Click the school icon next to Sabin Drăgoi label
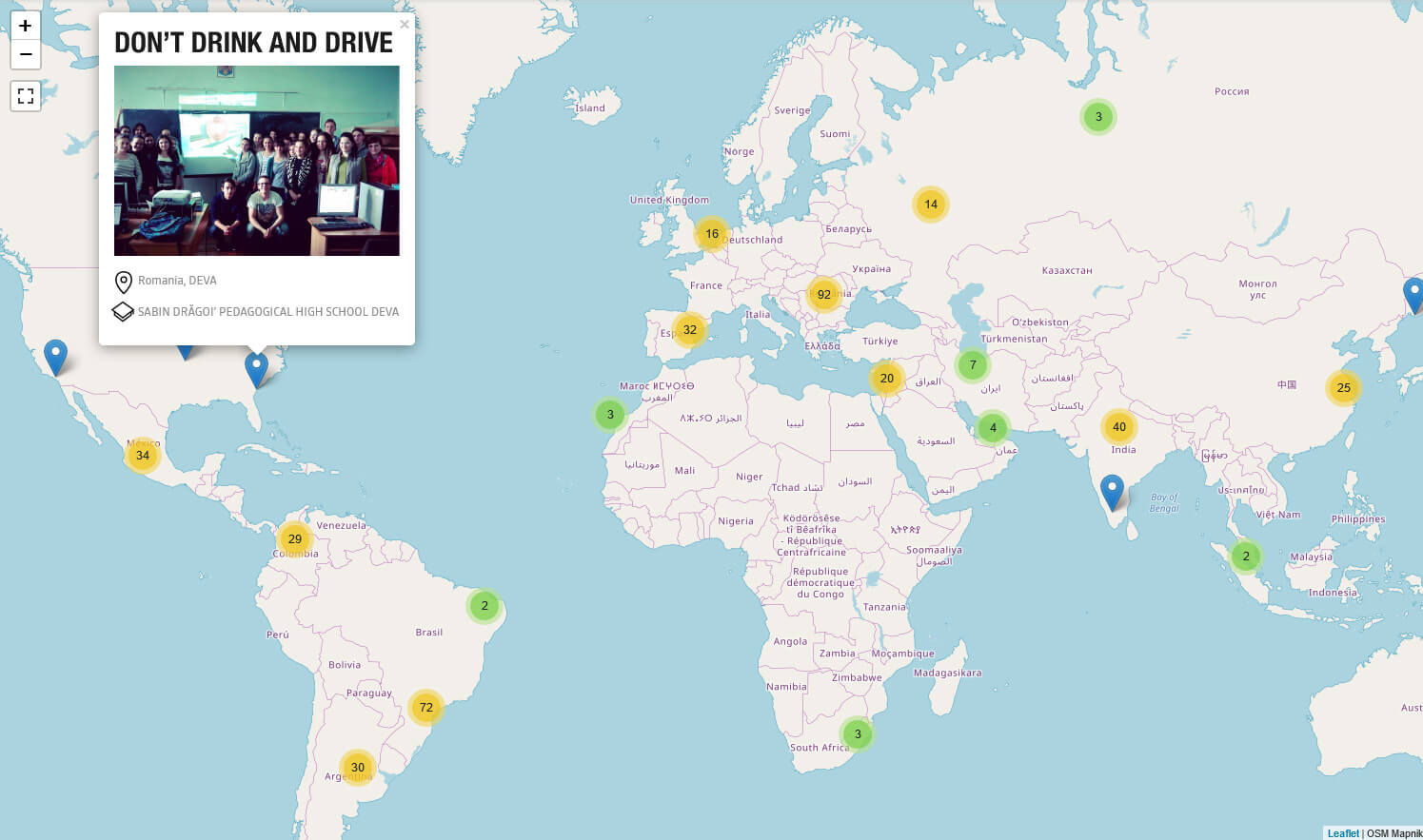Screen dimensions: 1423x840 point(123,311)
